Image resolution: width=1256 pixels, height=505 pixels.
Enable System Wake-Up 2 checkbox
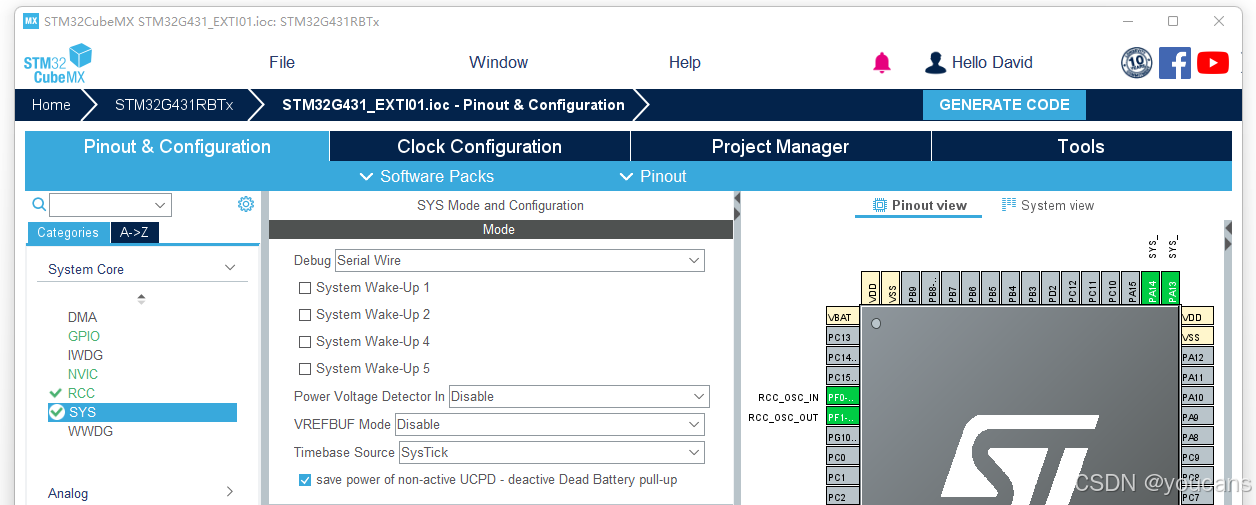[x=305, y=315]
